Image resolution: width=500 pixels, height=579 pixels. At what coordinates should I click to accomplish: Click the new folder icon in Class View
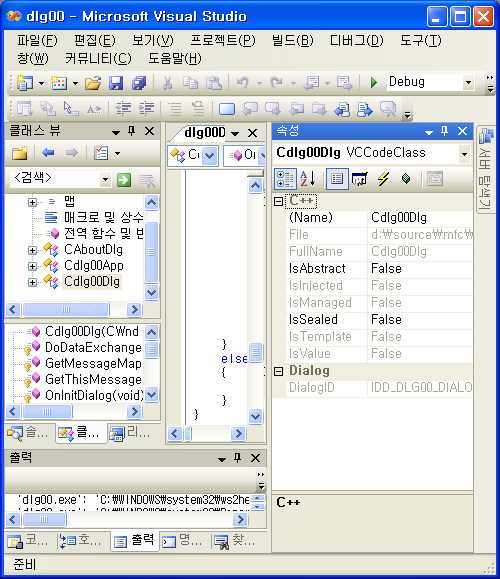pos(20,153)
